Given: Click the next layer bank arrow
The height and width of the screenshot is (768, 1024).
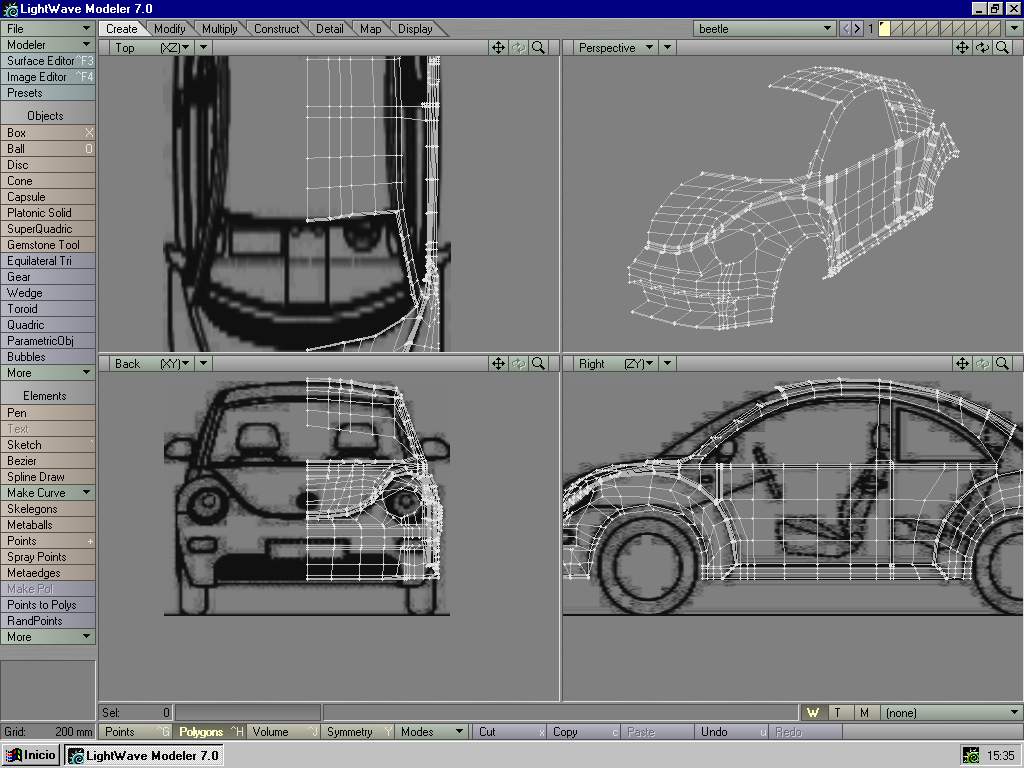Looking at the screenshot, I should (x=857, y=29).
